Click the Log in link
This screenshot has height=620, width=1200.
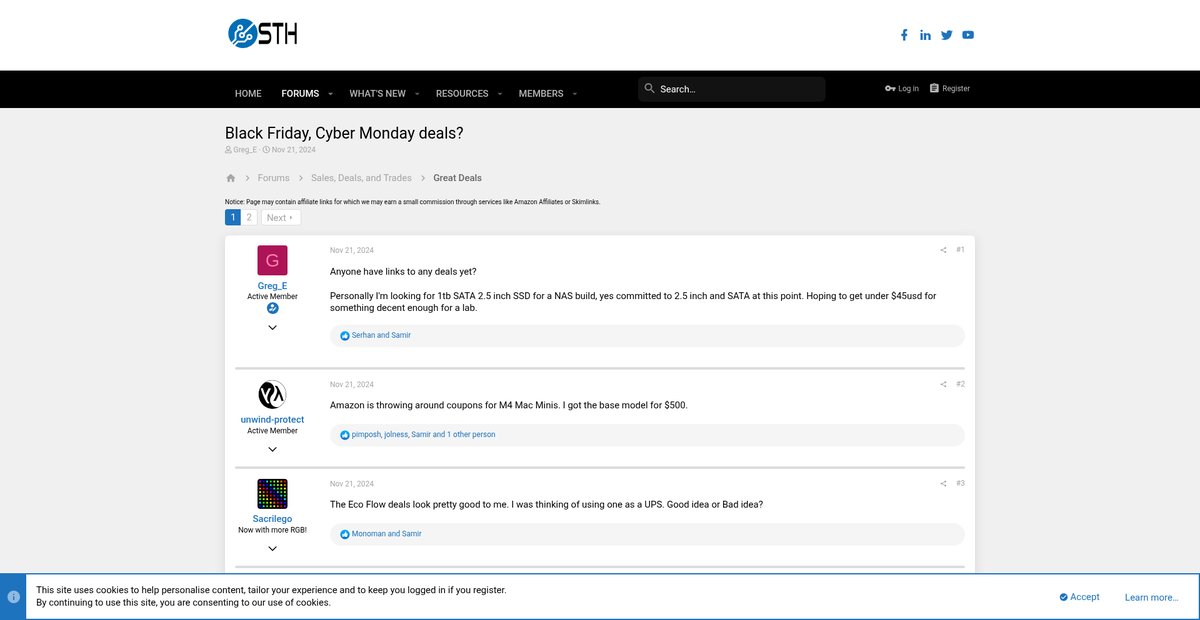click(x=902, y=88)
